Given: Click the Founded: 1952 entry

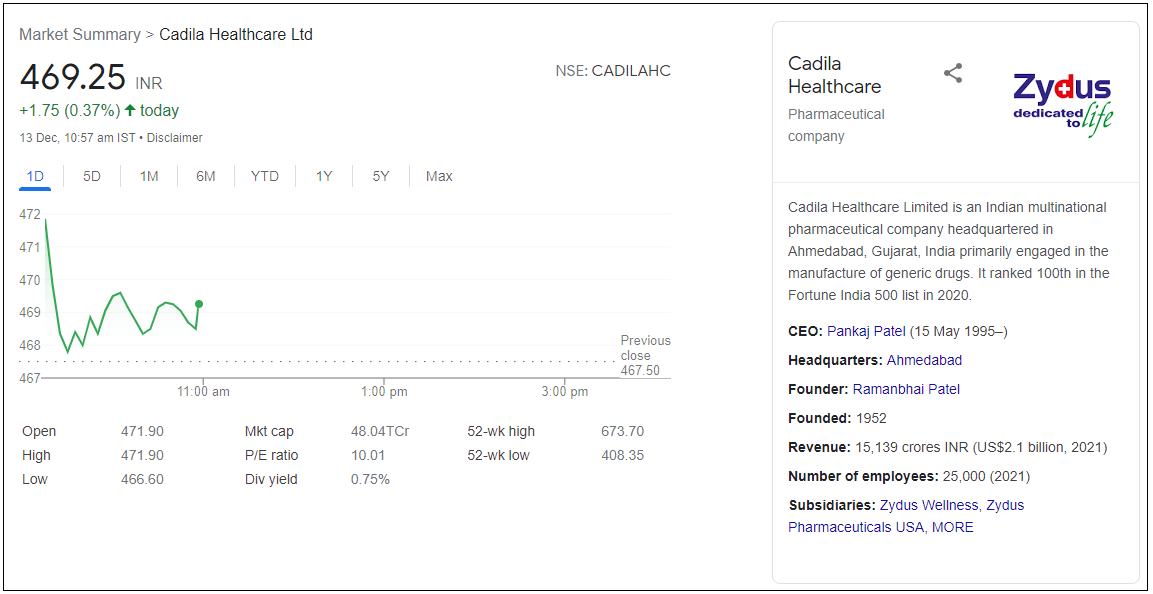Looking at the screenshot, I should (x=838, y=418).
